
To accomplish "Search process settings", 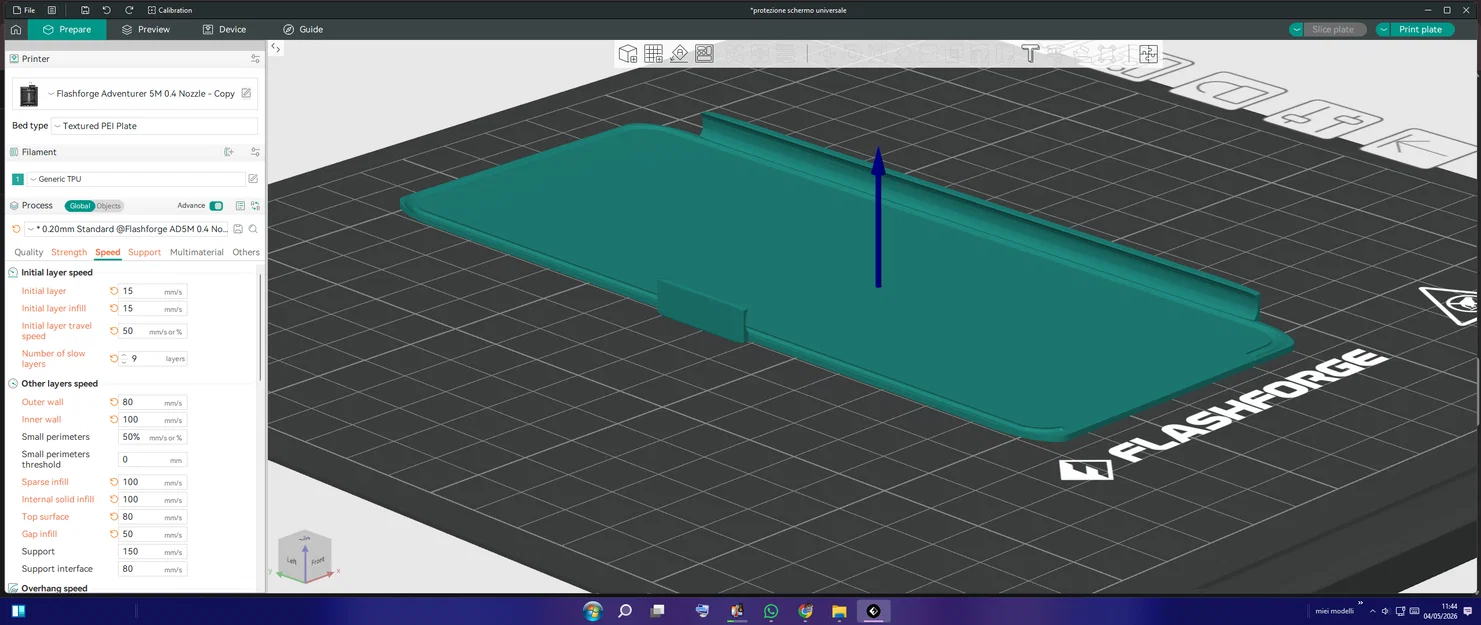I will tap(253, 229).
